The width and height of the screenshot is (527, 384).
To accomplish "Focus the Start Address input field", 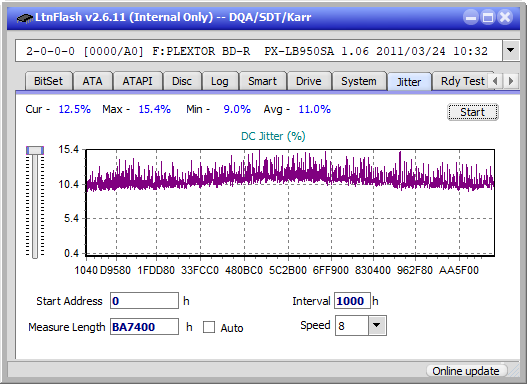I will 145,301.
